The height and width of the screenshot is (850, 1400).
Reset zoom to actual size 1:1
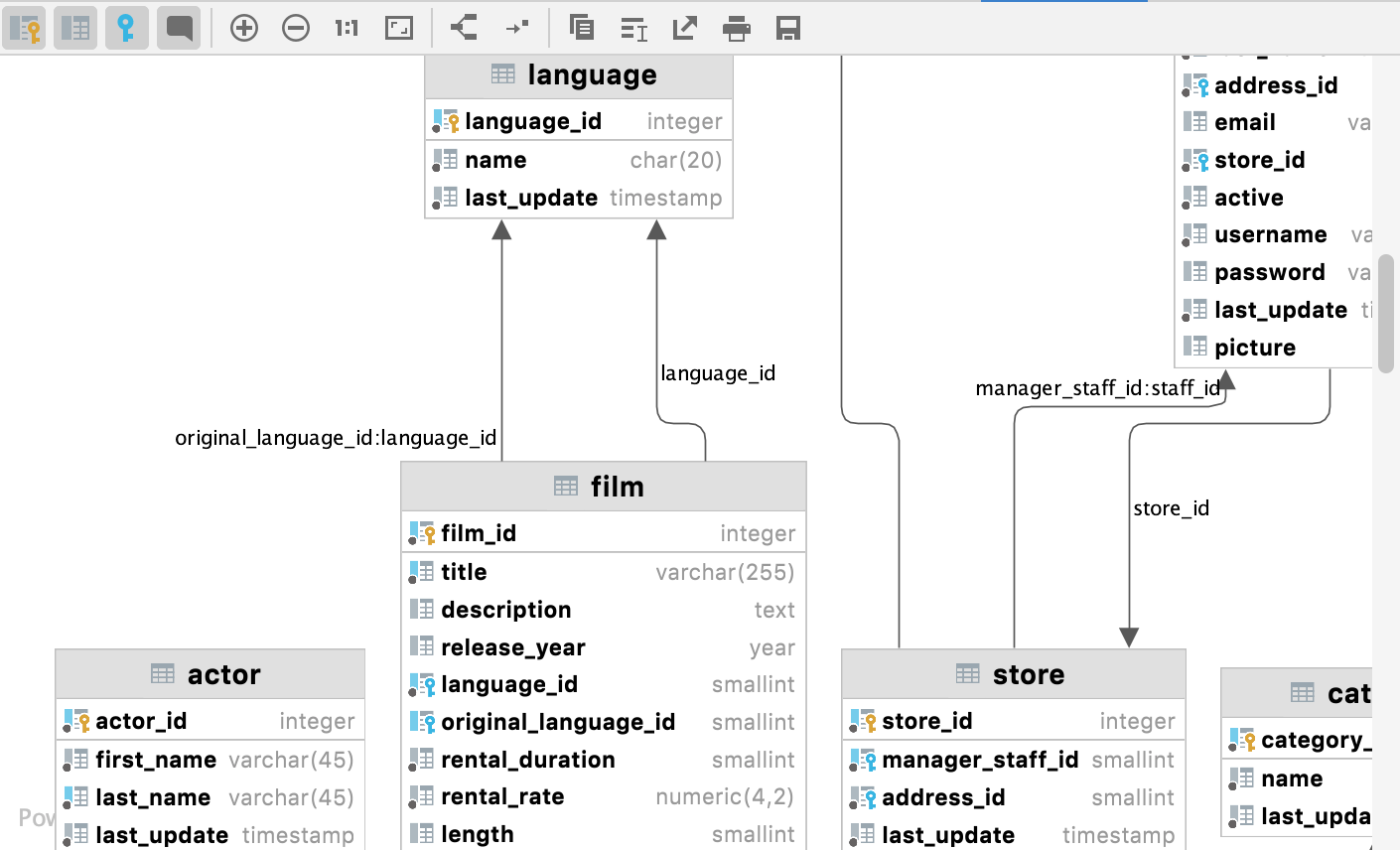point(347,28)
